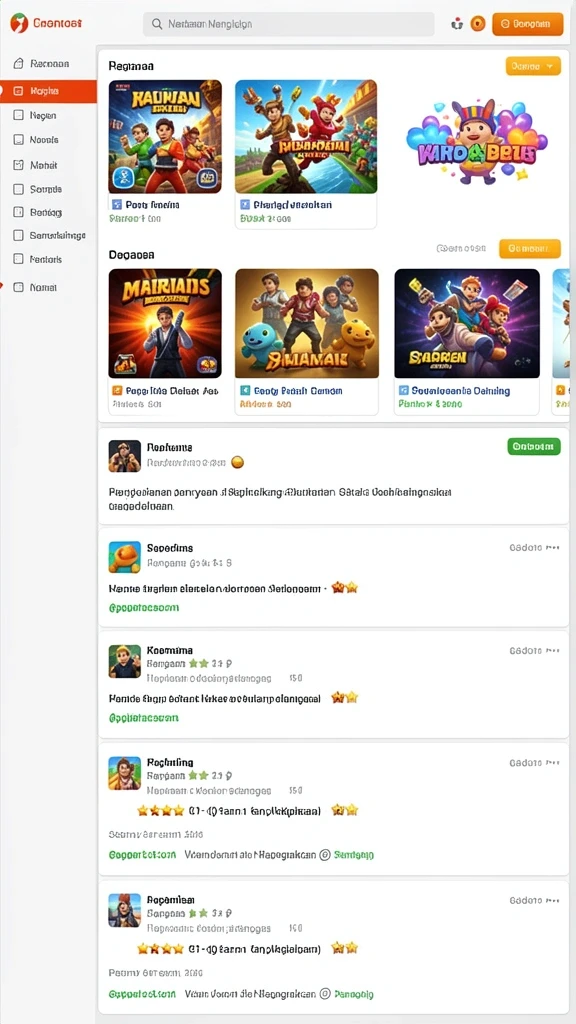Click the blue badge icon on the Kaunian cover

click(x=123, y=177)
